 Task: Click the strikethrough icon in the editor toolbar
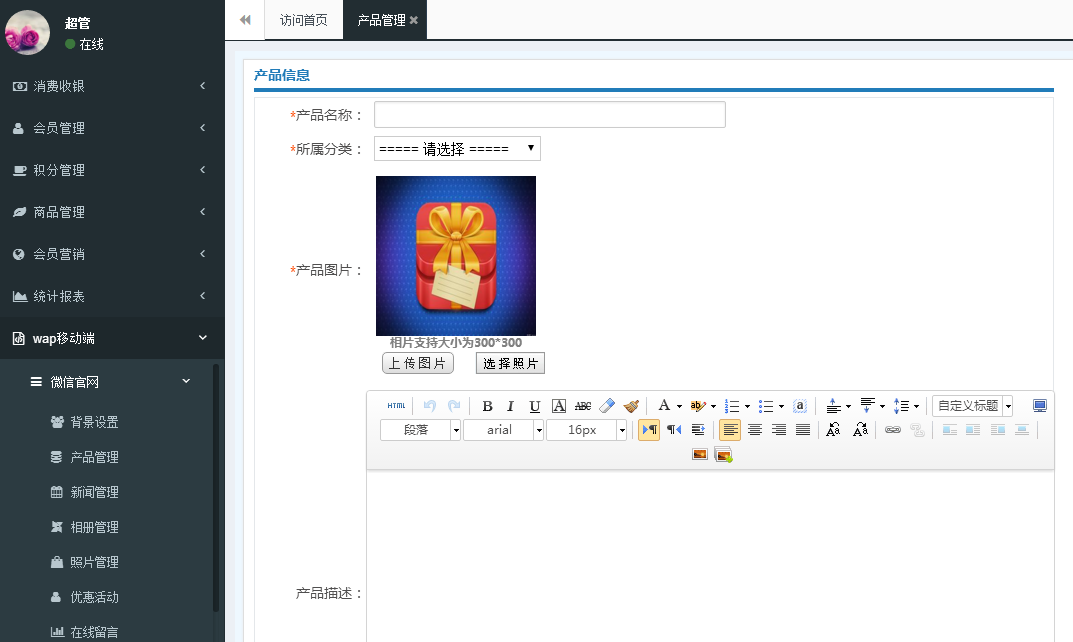pos(582,405)
